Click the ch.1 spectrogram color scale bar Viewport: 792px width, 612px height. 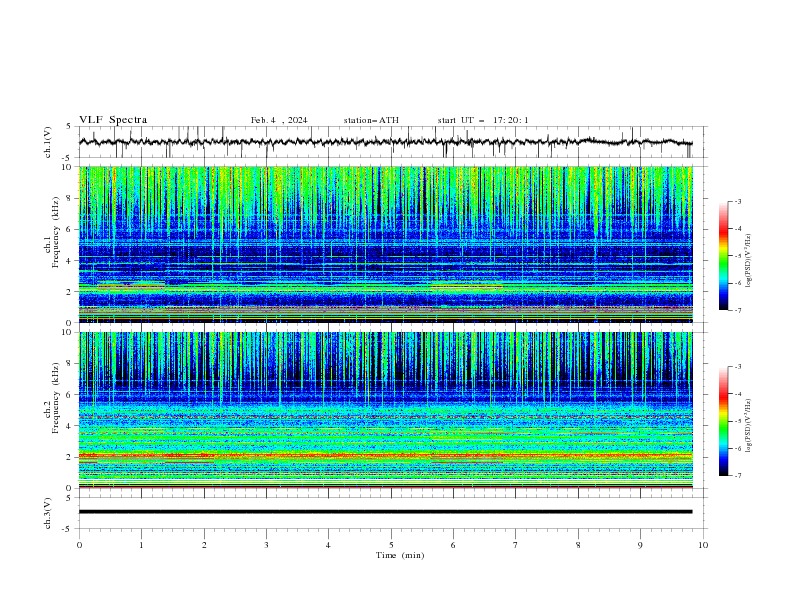tap(724, 256)
